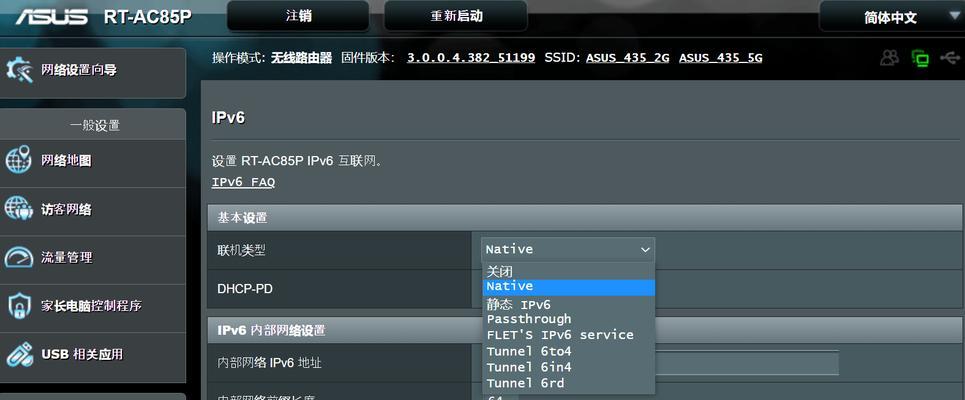Select Passthrough option
This screenshot has width=965, height=400.
tap(568, 319)
